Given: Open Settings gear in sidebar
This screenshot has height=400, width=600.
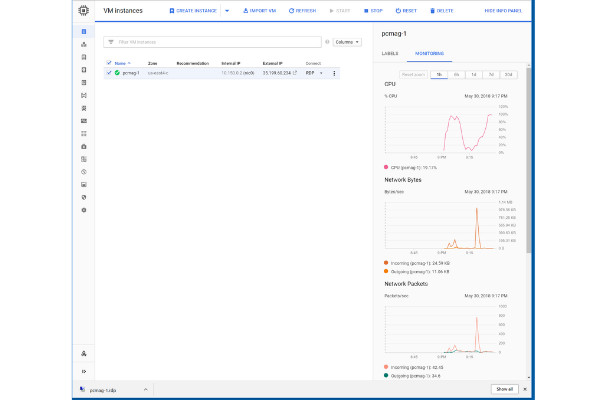Looking at the screenshot, I should click(x=84, y=210).
